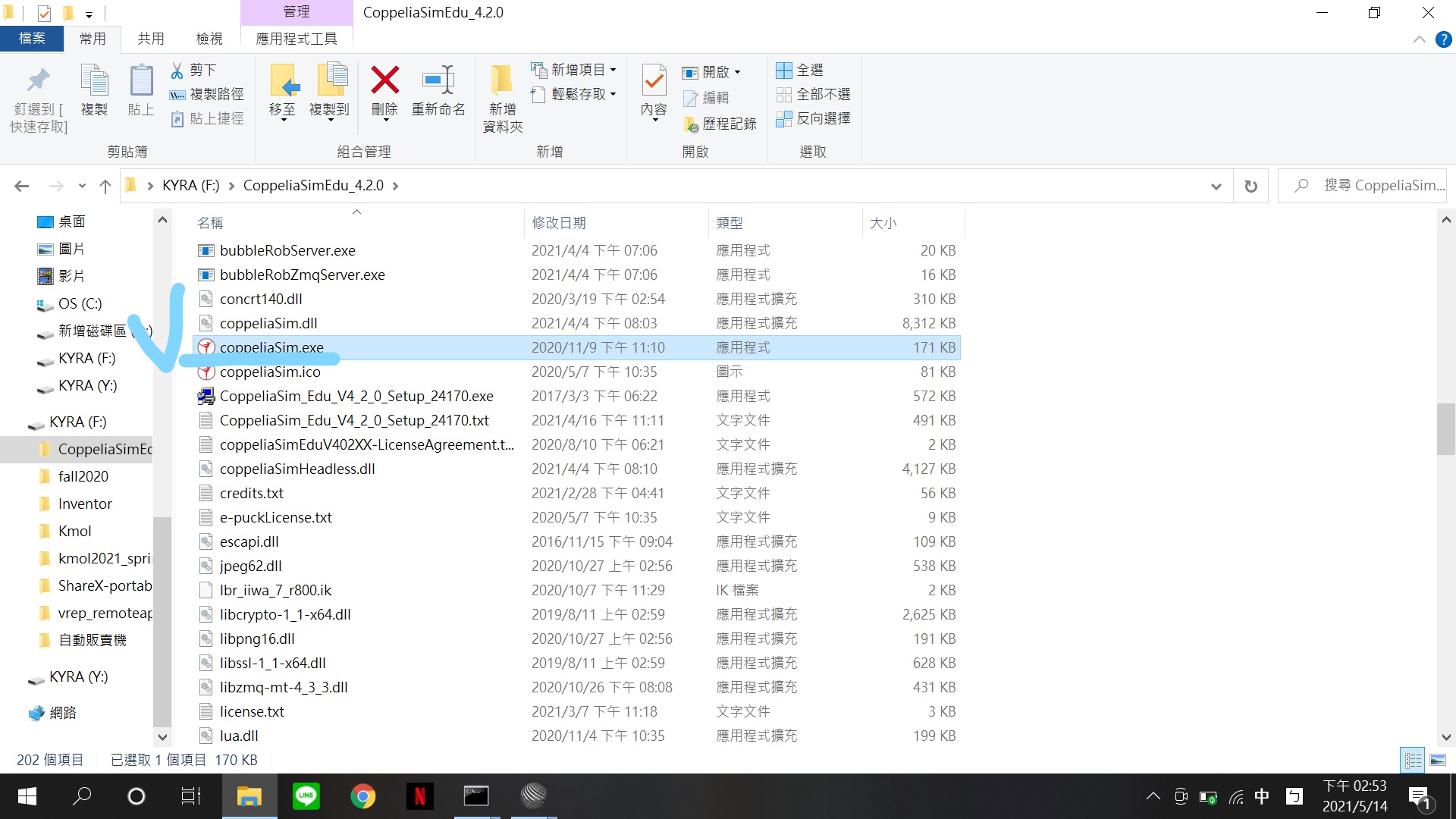Switch to the 常用 (Home) tab
1456x819 pixels.
pyautogui.click(x=93, y=39)
